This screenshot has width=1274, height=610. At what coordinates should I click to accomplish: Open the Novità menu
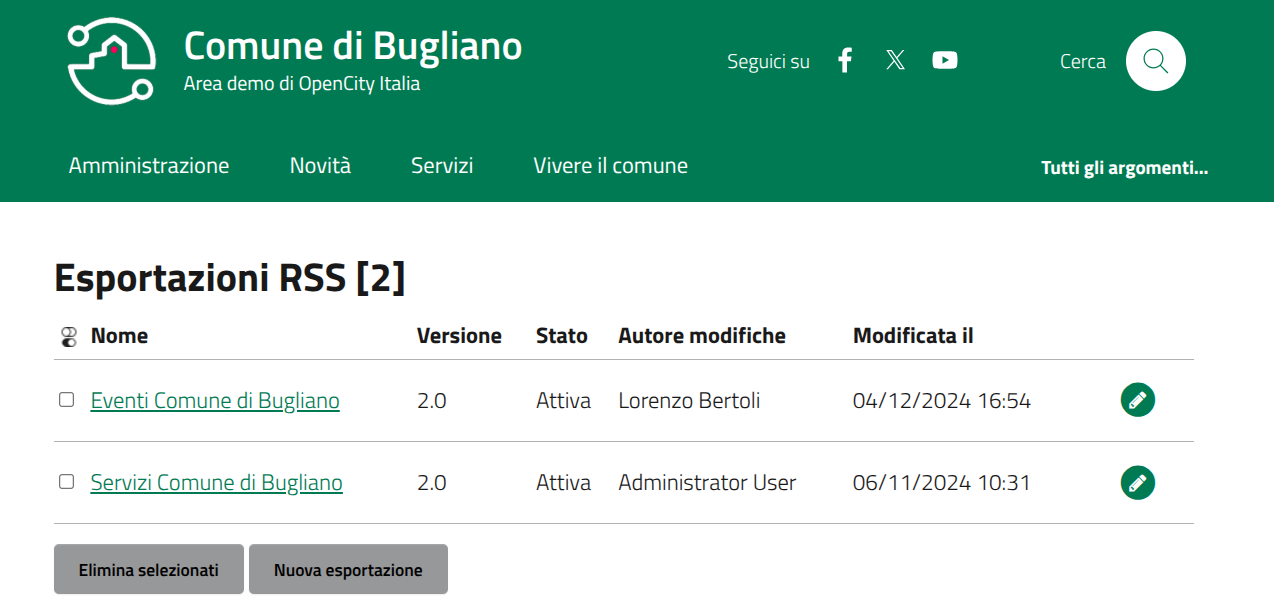coord(320,166)
